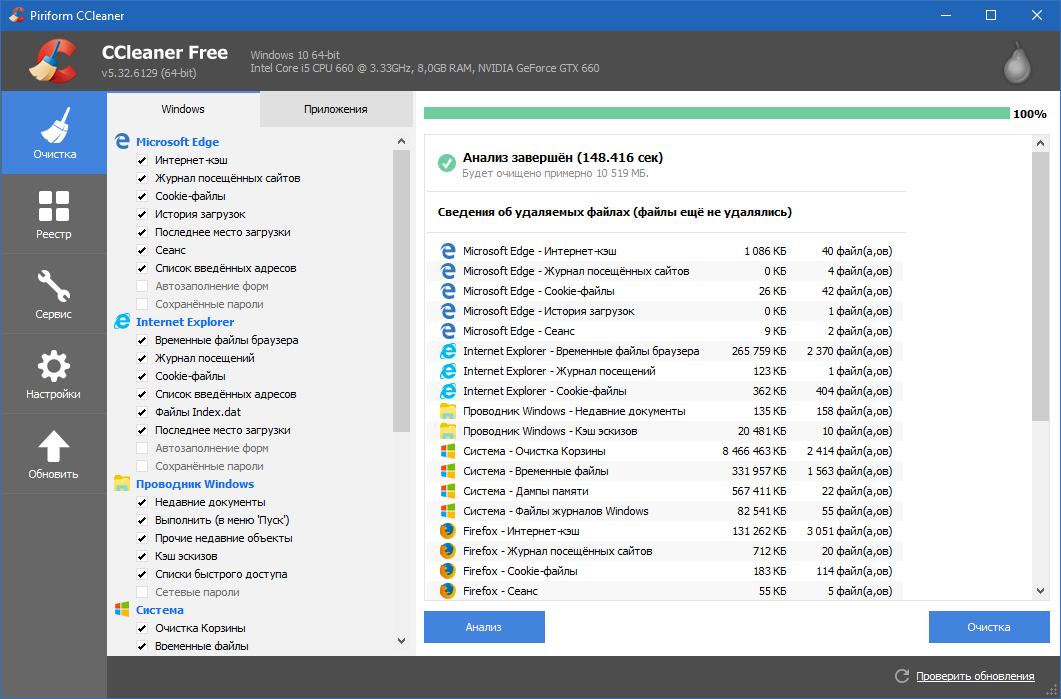
Task: Select Система category heading
Action: click(160, 610)
